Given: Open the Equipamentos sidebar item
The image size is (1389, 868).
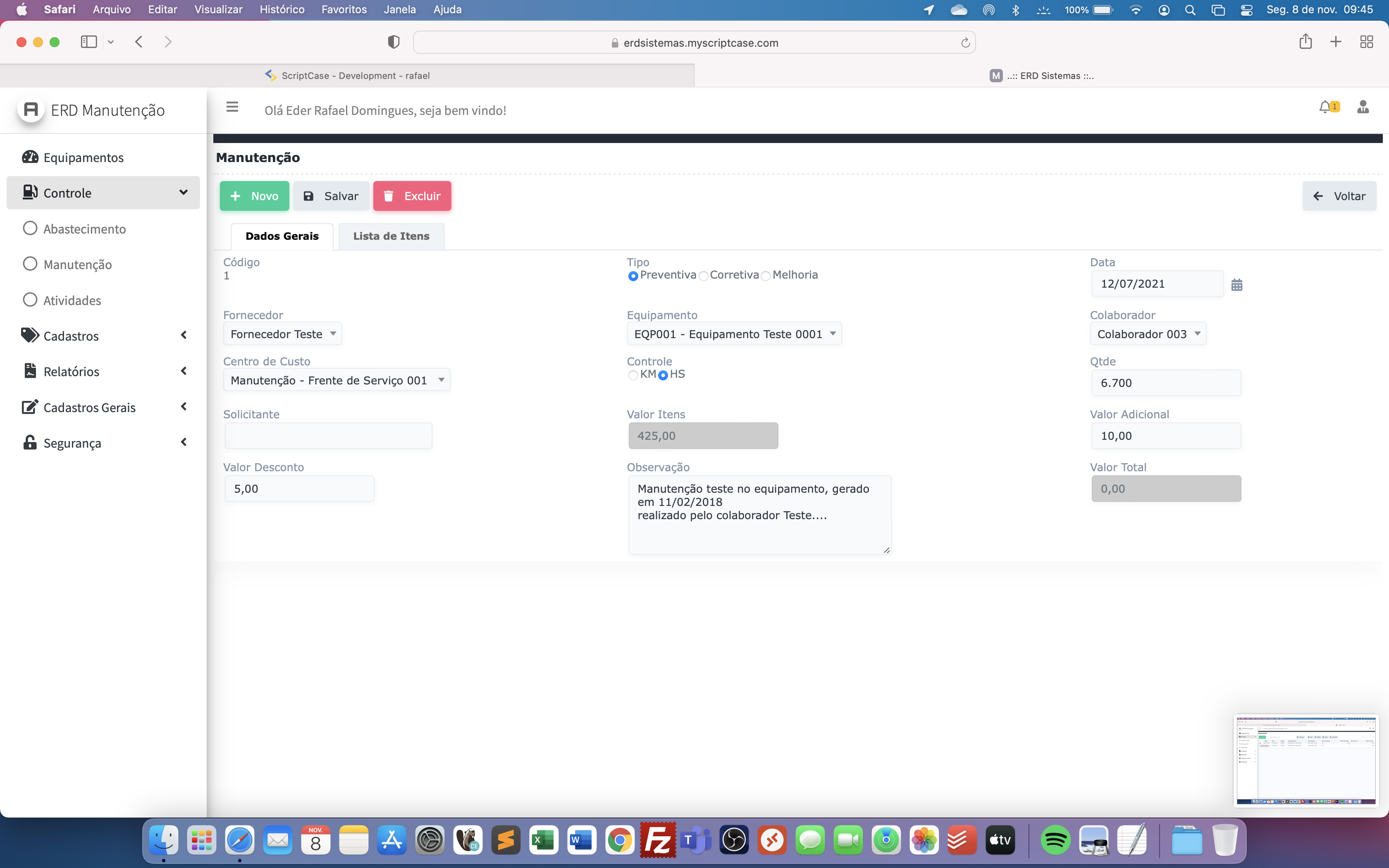Looking at the screenshot, I should [103, 157].
